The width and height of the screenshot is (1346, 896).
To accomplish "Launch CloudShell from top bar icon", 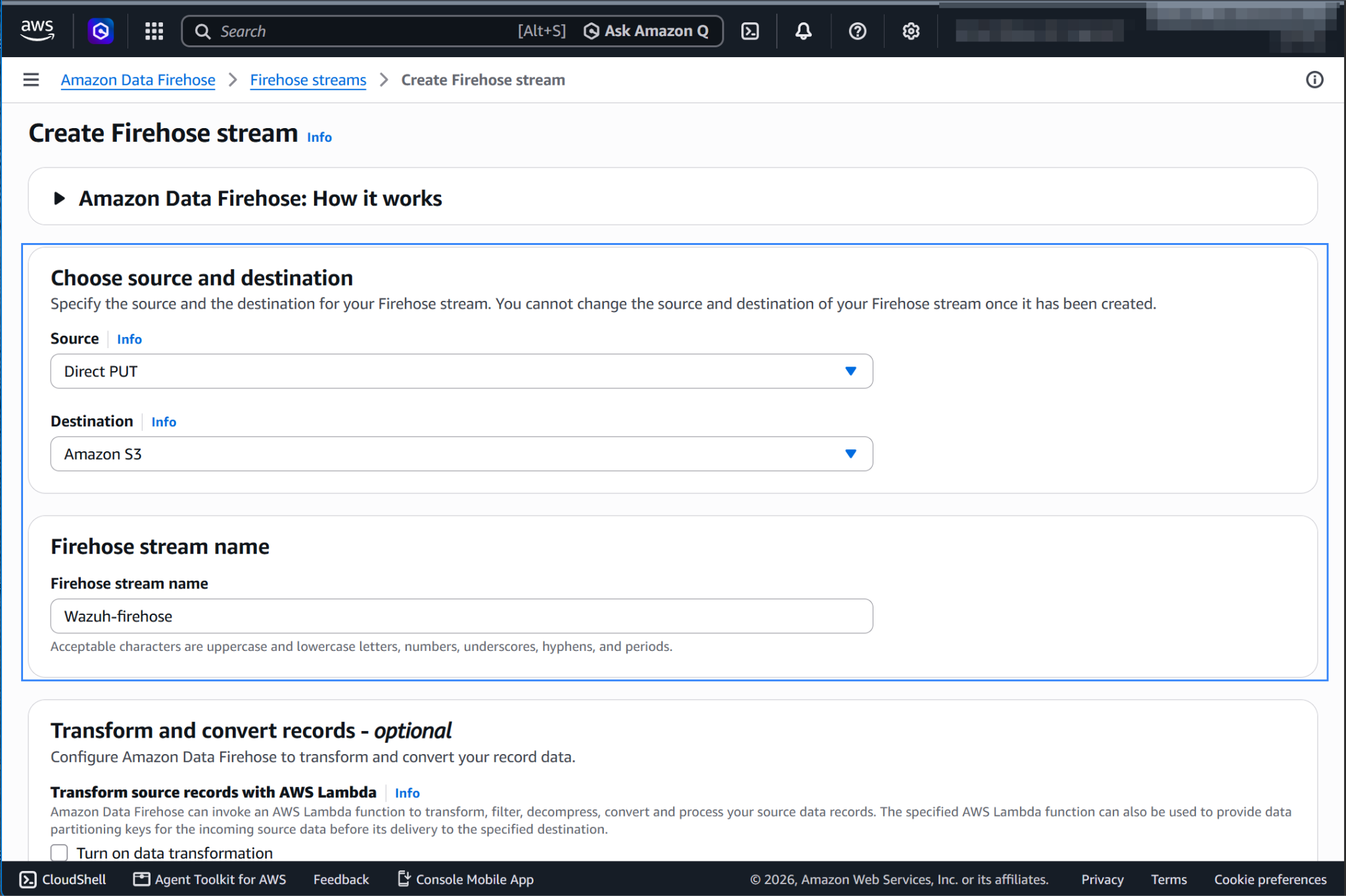I will (750, 31).
